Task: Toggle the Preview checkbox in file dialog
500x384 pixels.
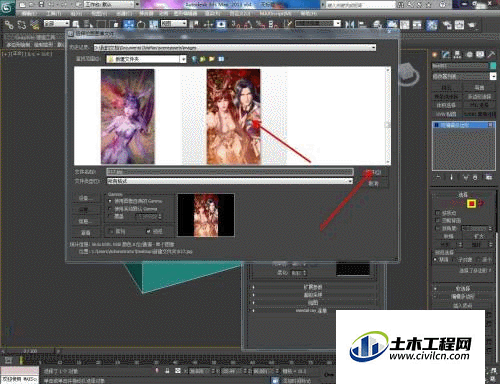Action: tap(149, 231)
